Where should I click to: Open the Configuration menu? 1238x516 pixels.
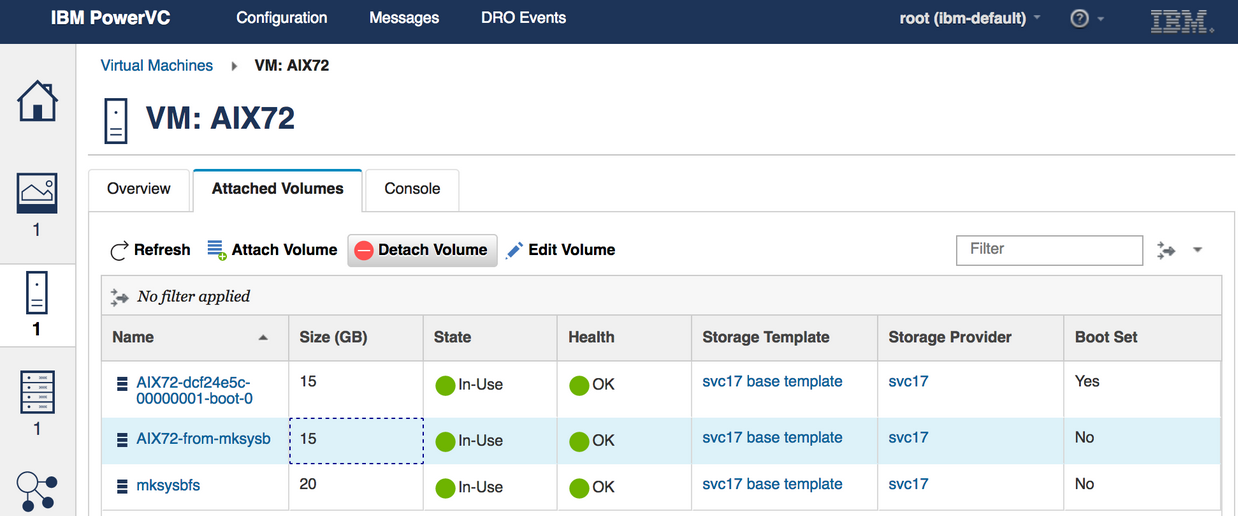click(281, 18)
